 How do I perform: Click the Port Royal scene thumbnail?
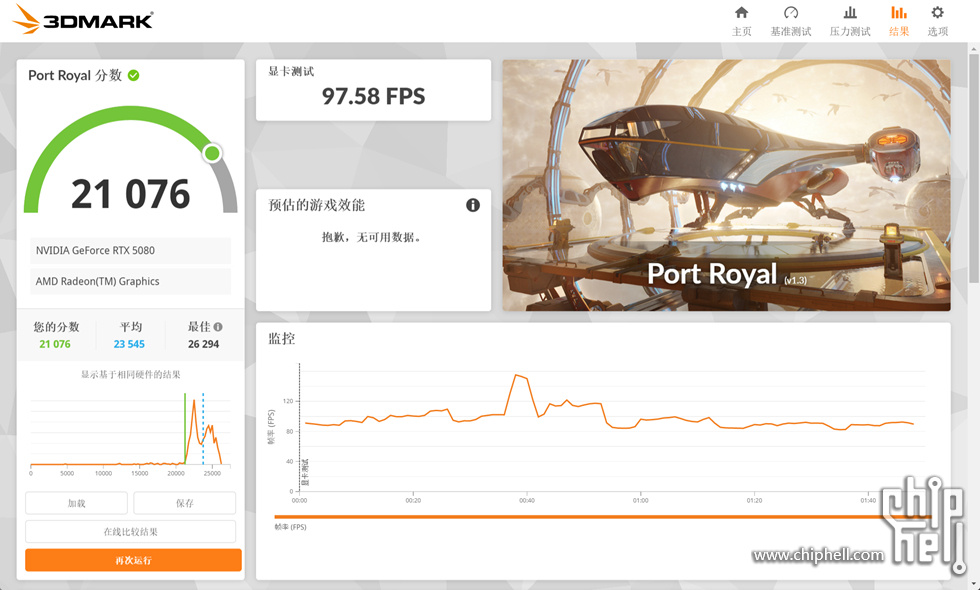(x=726, y=185)
